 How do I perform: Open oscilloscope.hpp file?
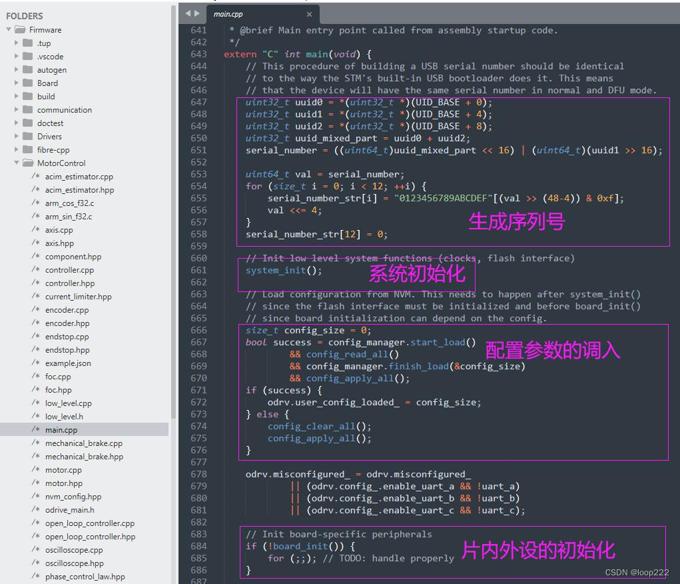click(x=74, y=563)
